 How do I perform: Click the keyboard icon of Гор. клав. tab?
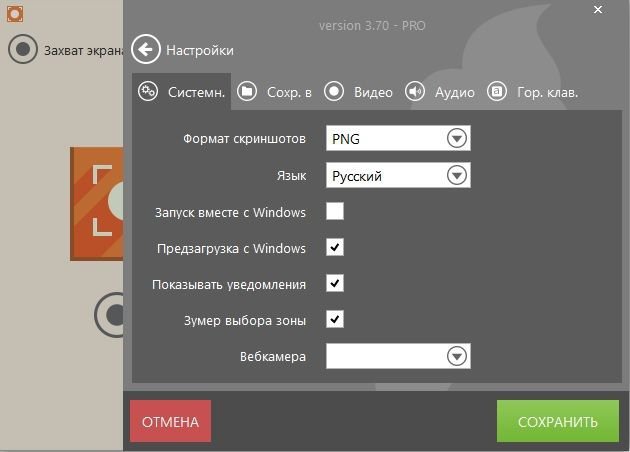(x=497, y=92)
